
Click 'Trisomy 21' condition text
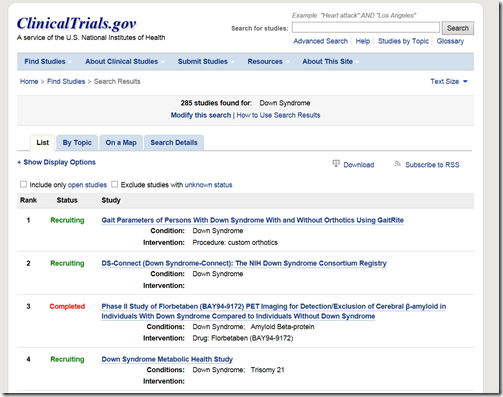[267, 370]
